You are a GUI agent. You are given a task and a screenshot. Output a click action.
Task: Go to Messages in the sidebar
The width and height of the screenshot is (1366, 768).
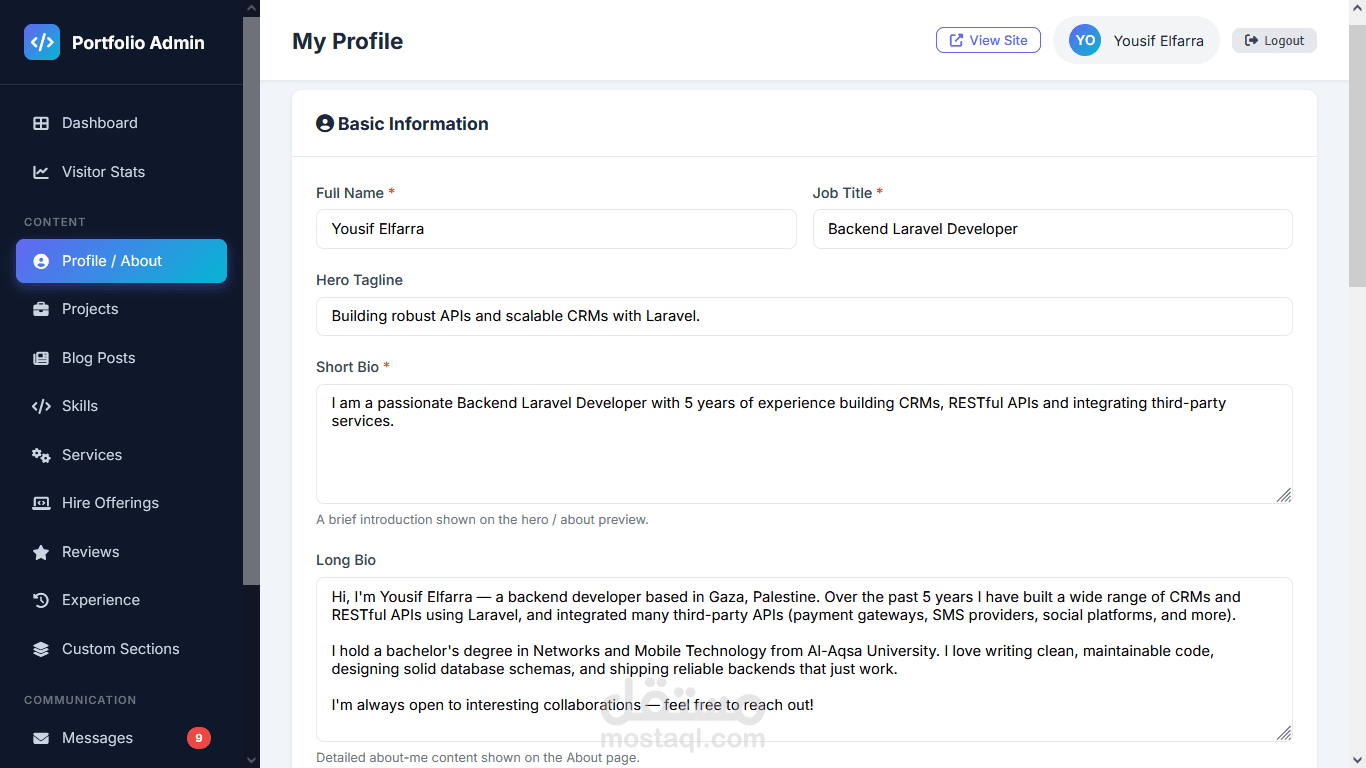pos(122,738)
